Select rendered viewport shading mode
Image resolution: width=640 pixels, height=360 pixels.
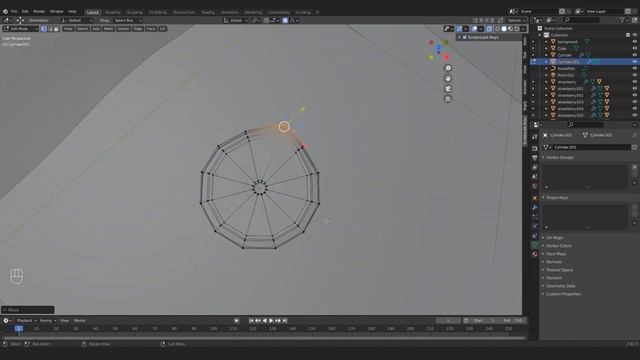click(x=517, y=29)
